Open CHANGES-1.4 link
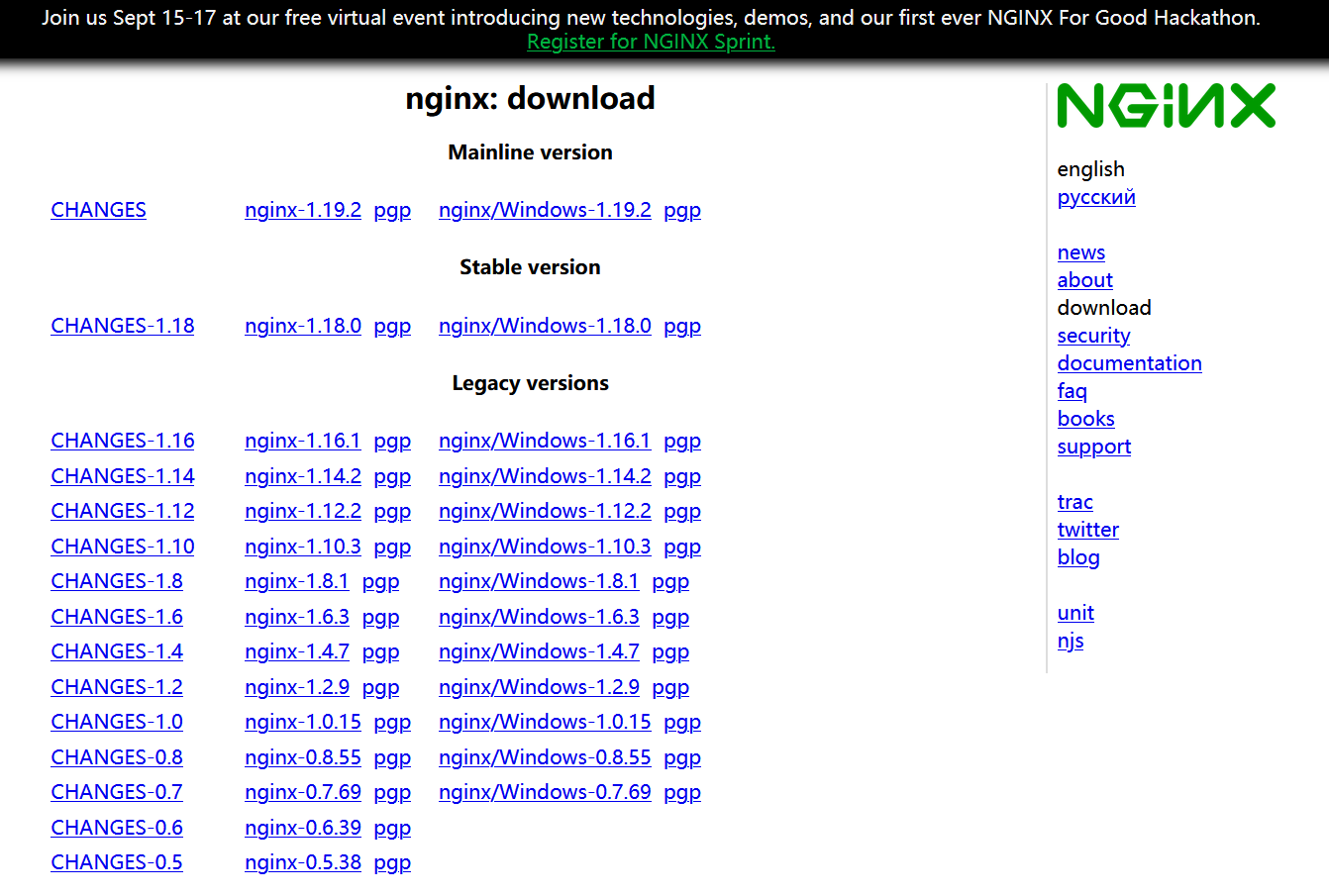The image size is (1329, 896). [117, 651]
